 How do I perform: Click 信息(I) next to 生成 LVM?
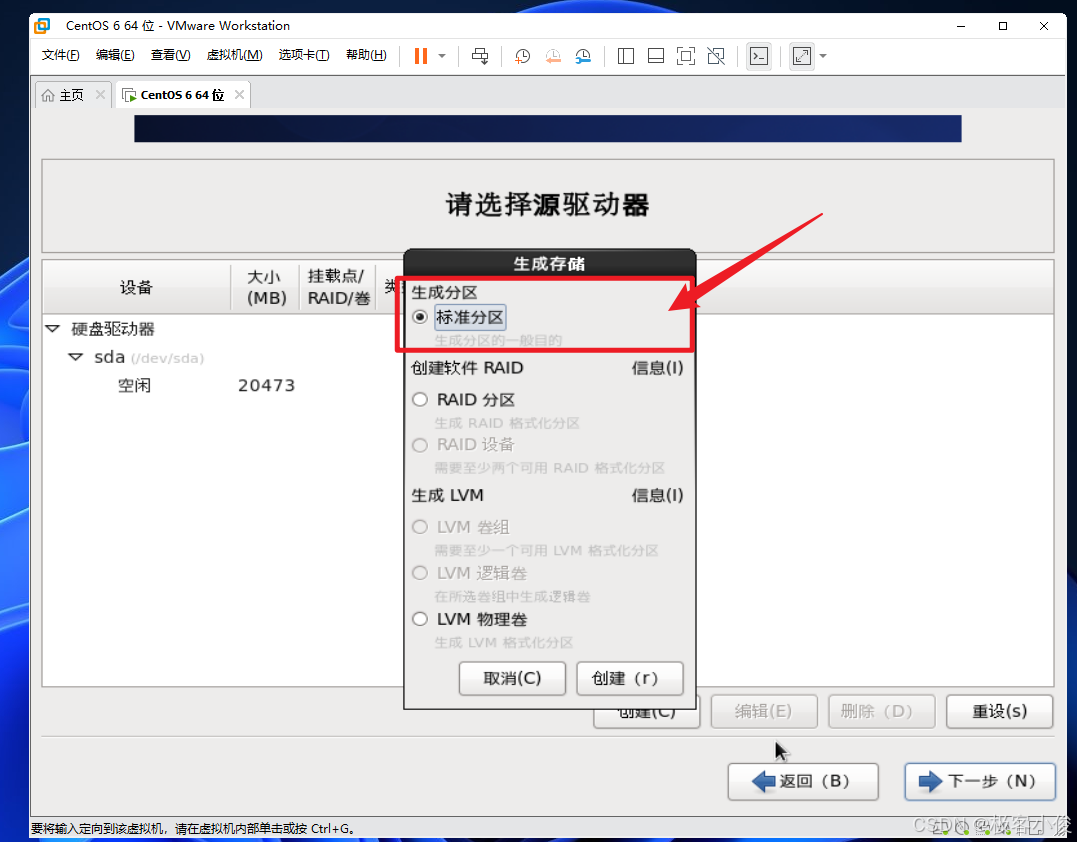coord(657,495)
